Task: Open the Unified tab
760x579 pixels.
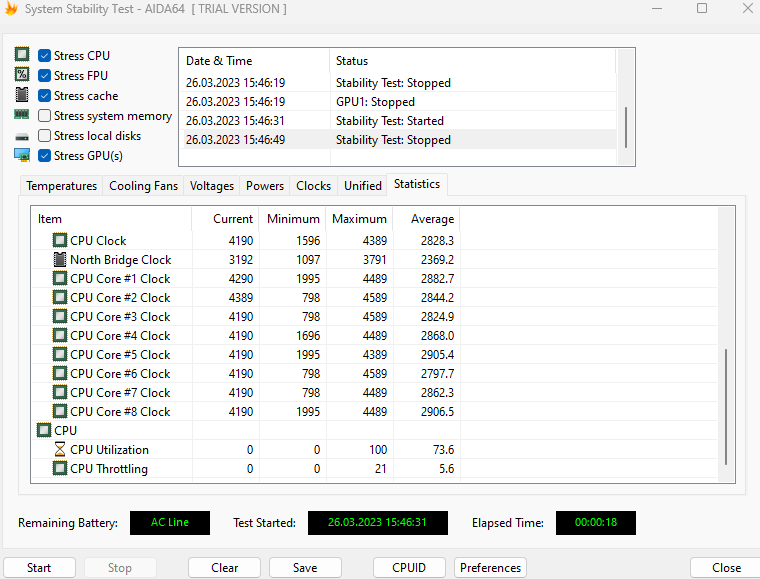Action: click(363, 186)
